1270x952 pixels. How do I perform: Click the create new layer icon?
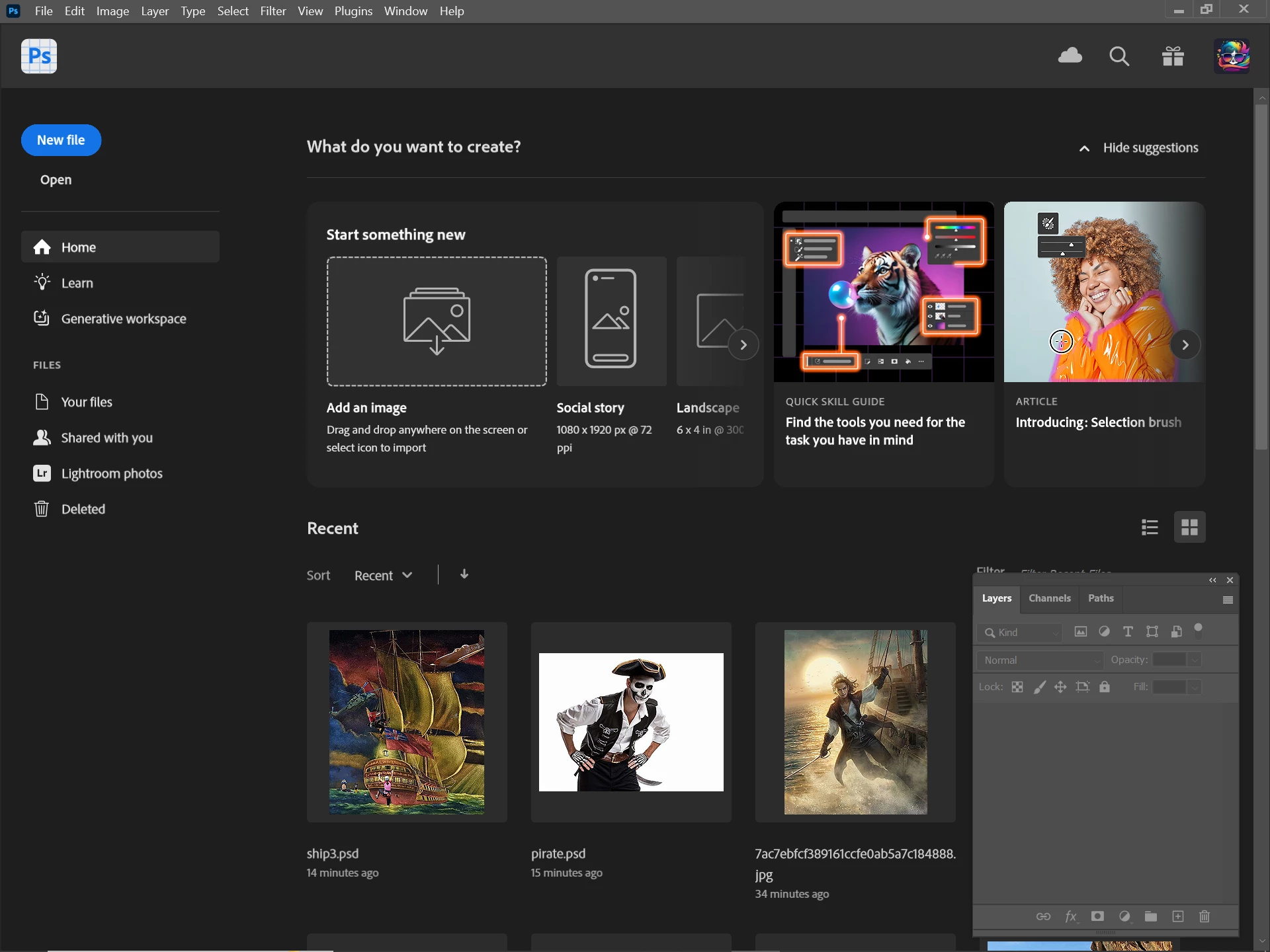[x=1178, y=916]
